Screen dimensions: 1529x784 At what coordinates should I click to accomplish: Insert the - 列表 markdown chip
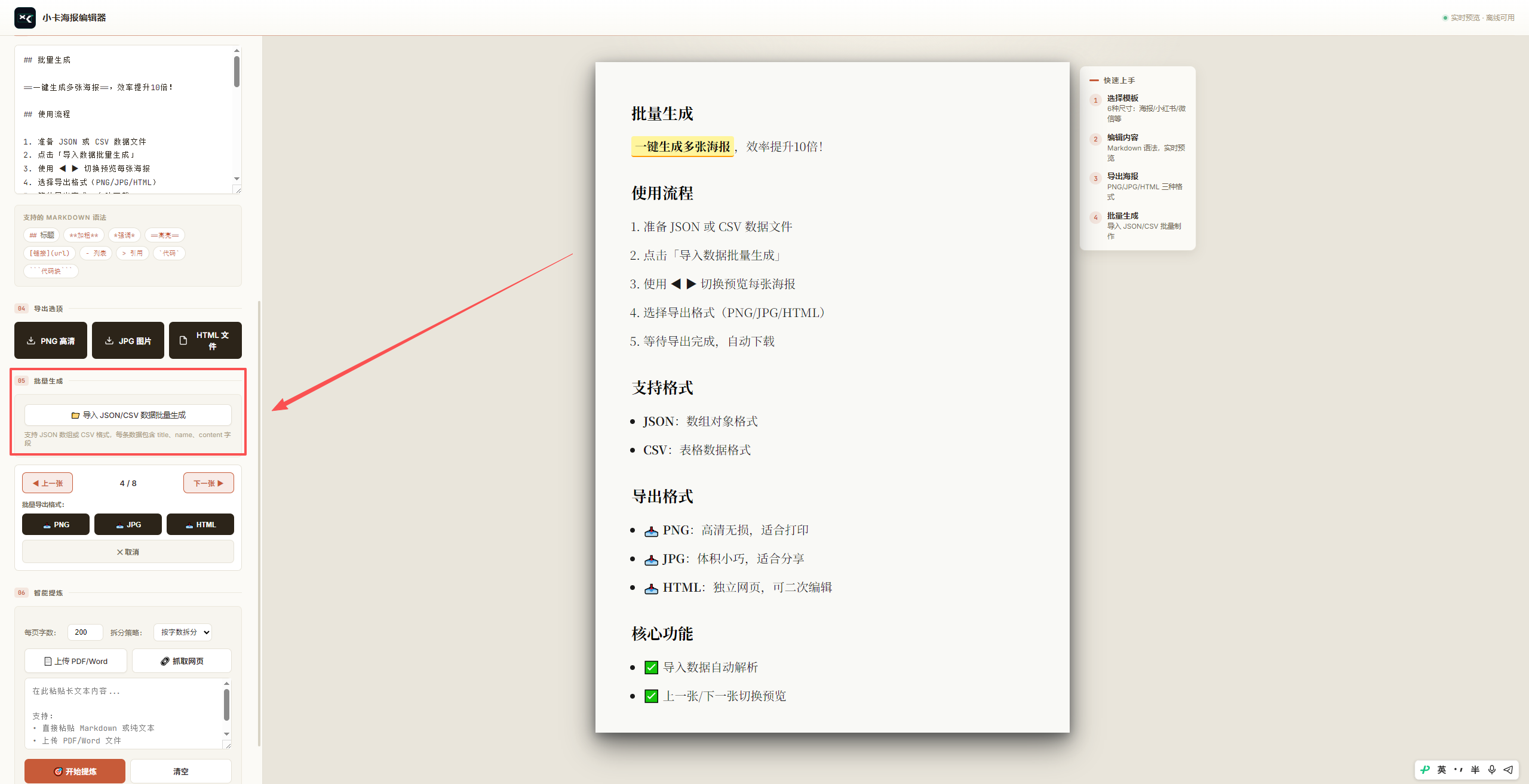coord(96,253)
